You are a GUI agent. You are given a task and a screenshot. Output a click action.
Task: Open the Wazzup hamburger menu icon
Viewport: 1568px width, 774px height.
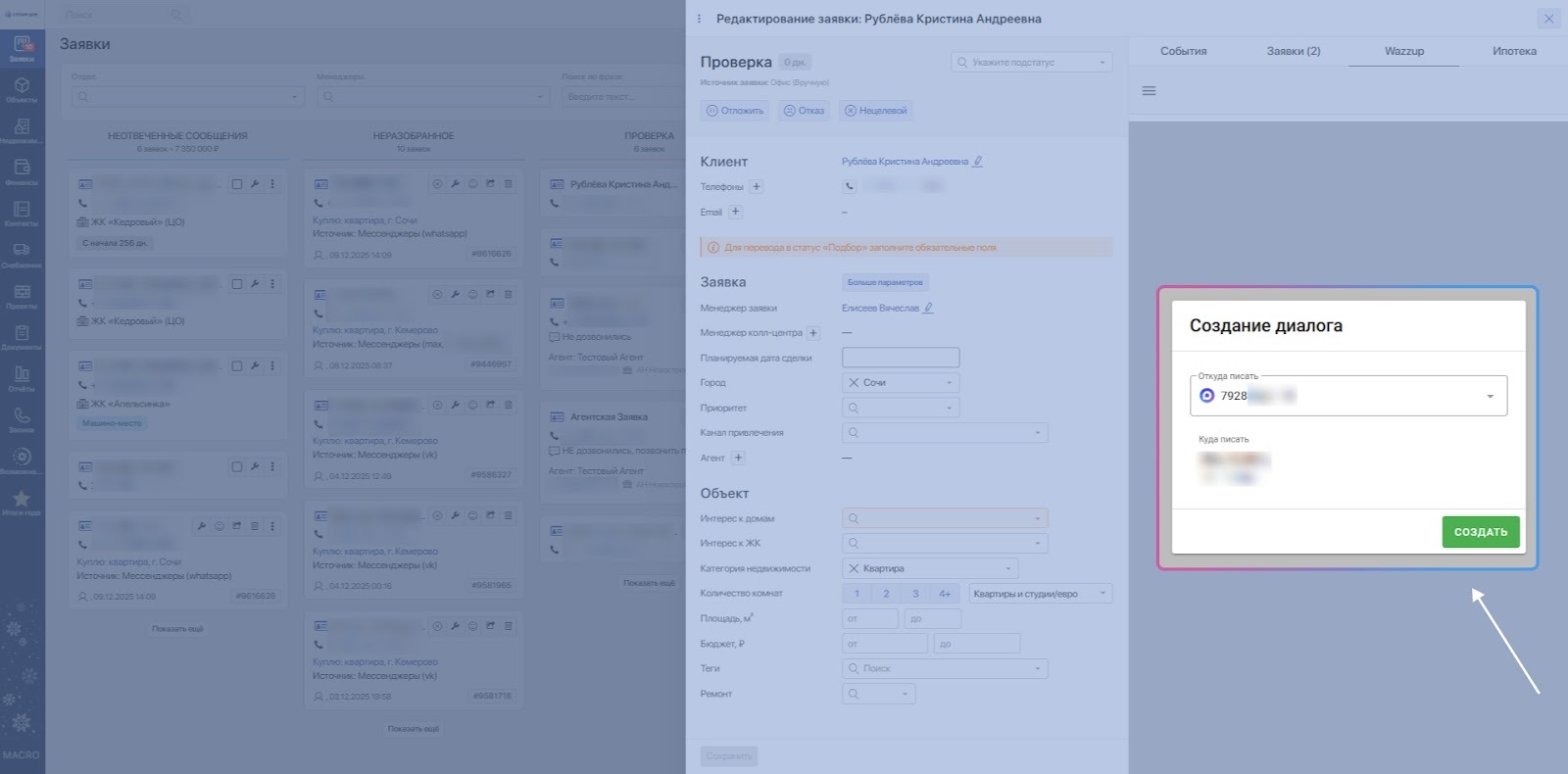[1149, 91]
